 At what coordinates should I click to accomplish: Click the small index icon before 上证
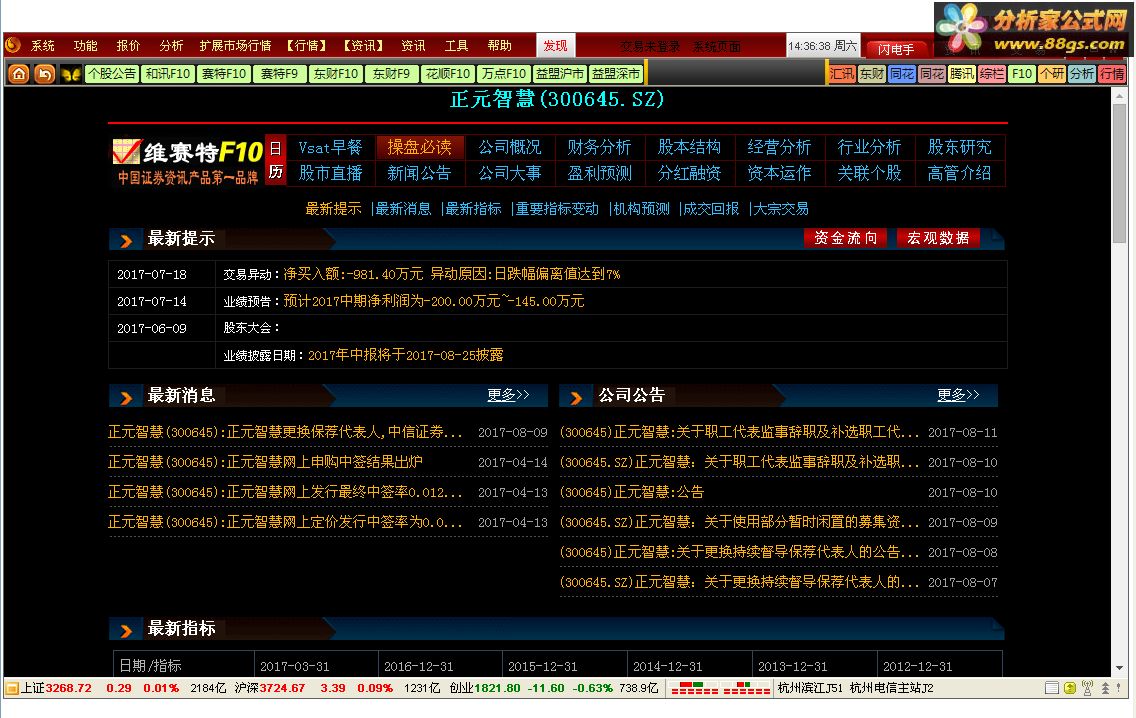click(x=12, y=688)
